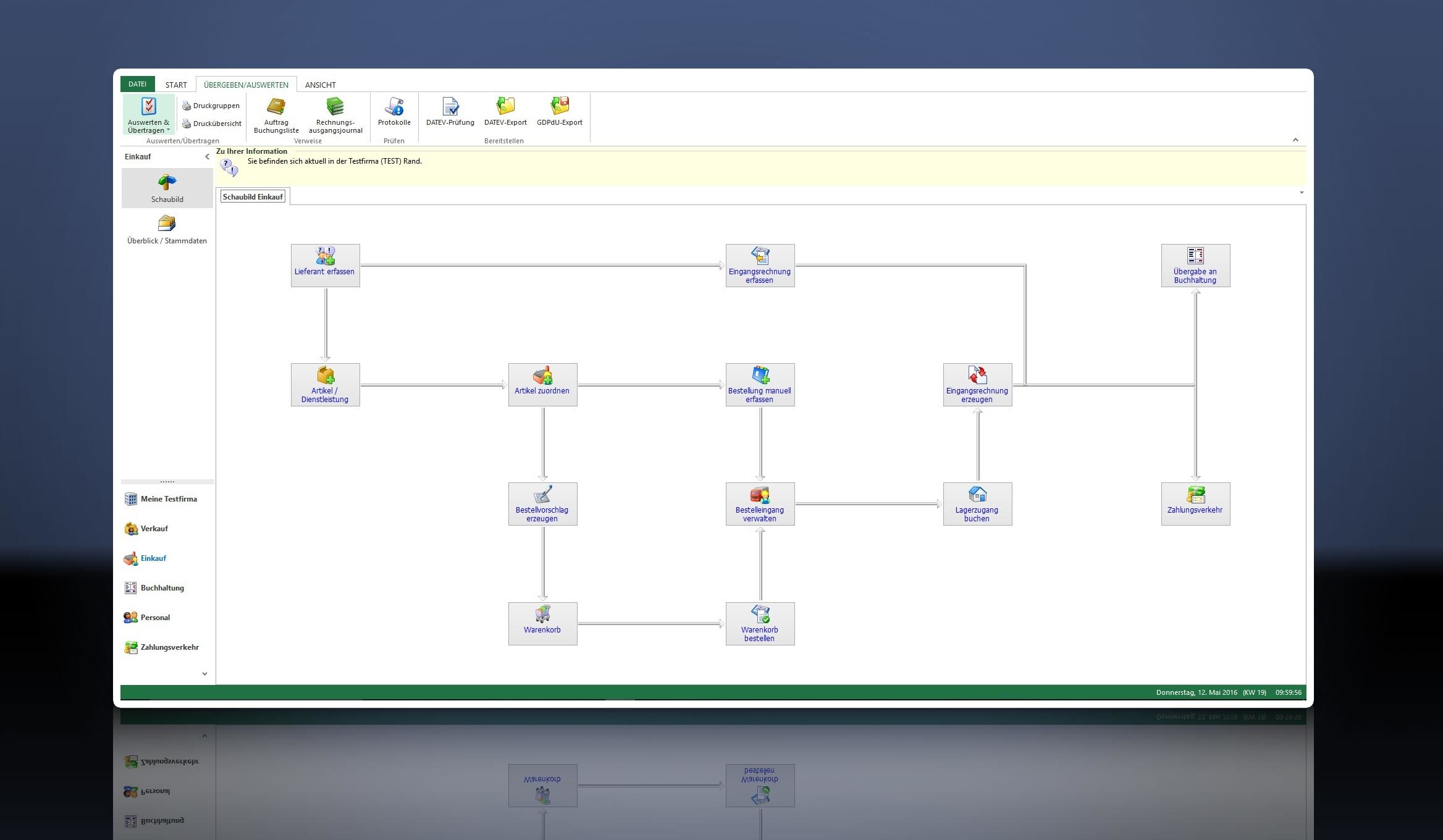Open the Buchhaltung module in the sidebar
The image size is (1443, 840).
161,588
